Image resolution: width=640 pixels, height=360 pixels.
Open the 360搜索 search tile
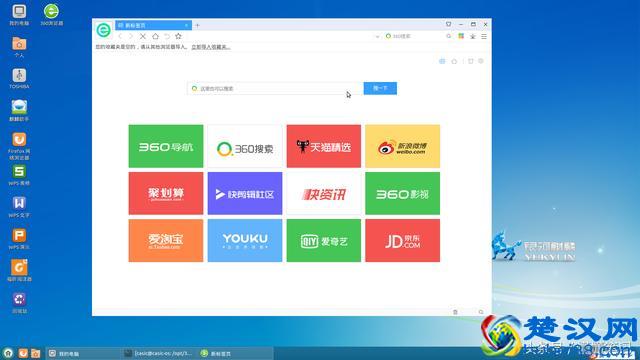[x=245, y=146]
